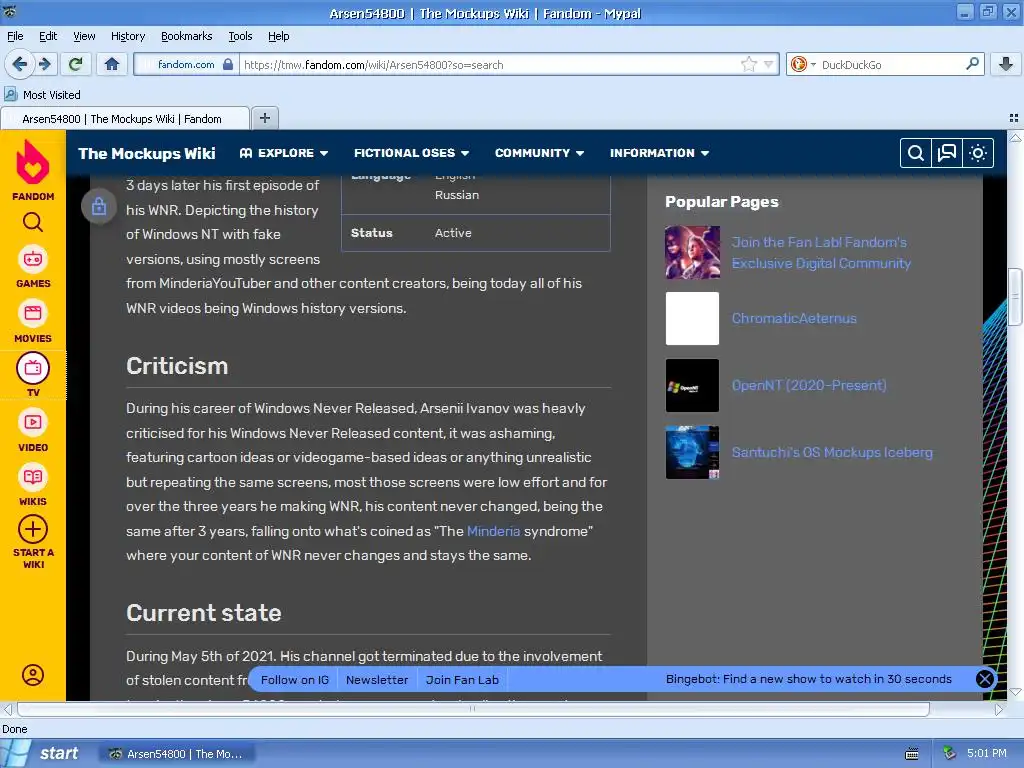Click the Santuchi's Iceberg thumbnail image
Screen dimensions: 1024x768
pyautogui.click(x=692, y=453)
